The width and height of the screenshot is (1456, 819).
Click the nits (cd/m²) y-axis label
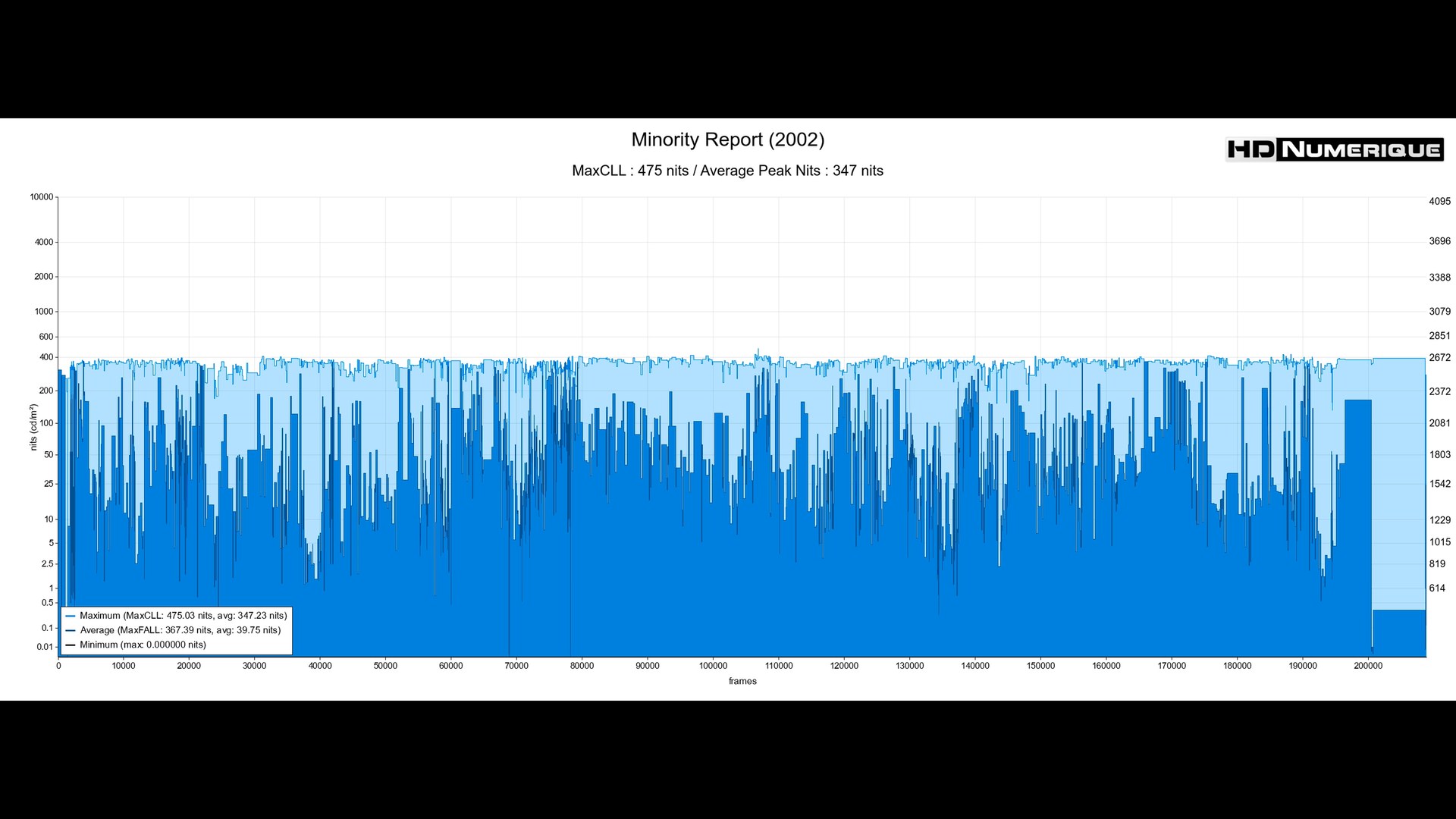coord(33,427)
